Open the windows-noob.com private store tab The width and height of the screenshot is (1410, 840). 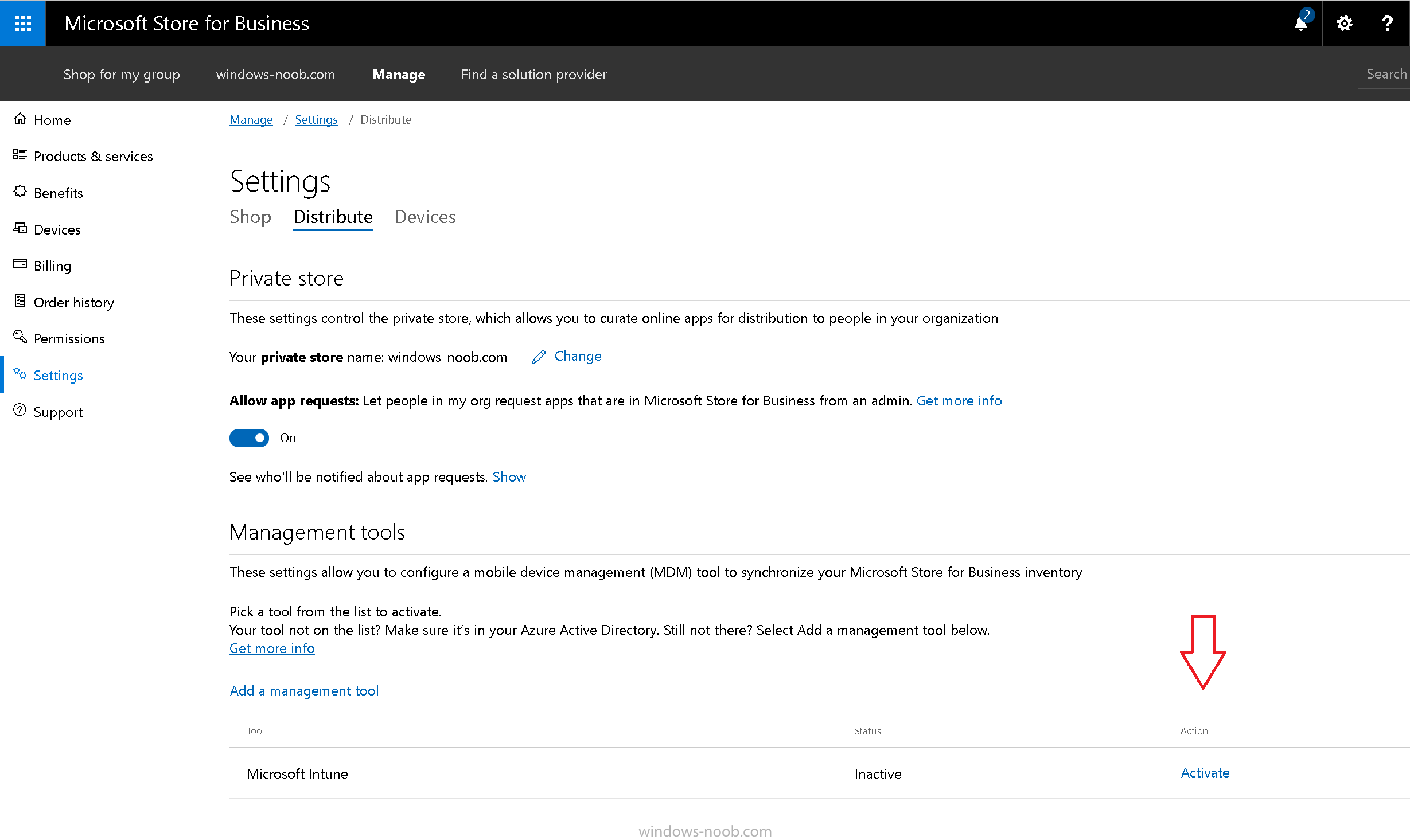(275, 75)
